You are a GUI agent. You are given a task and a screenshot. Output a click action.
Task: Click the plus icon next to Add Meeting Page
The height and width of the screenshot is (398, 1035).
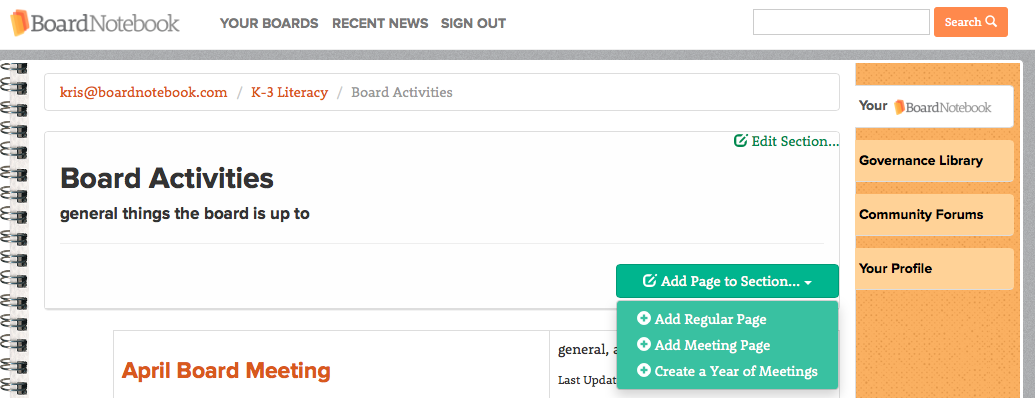tap(644, 345)
